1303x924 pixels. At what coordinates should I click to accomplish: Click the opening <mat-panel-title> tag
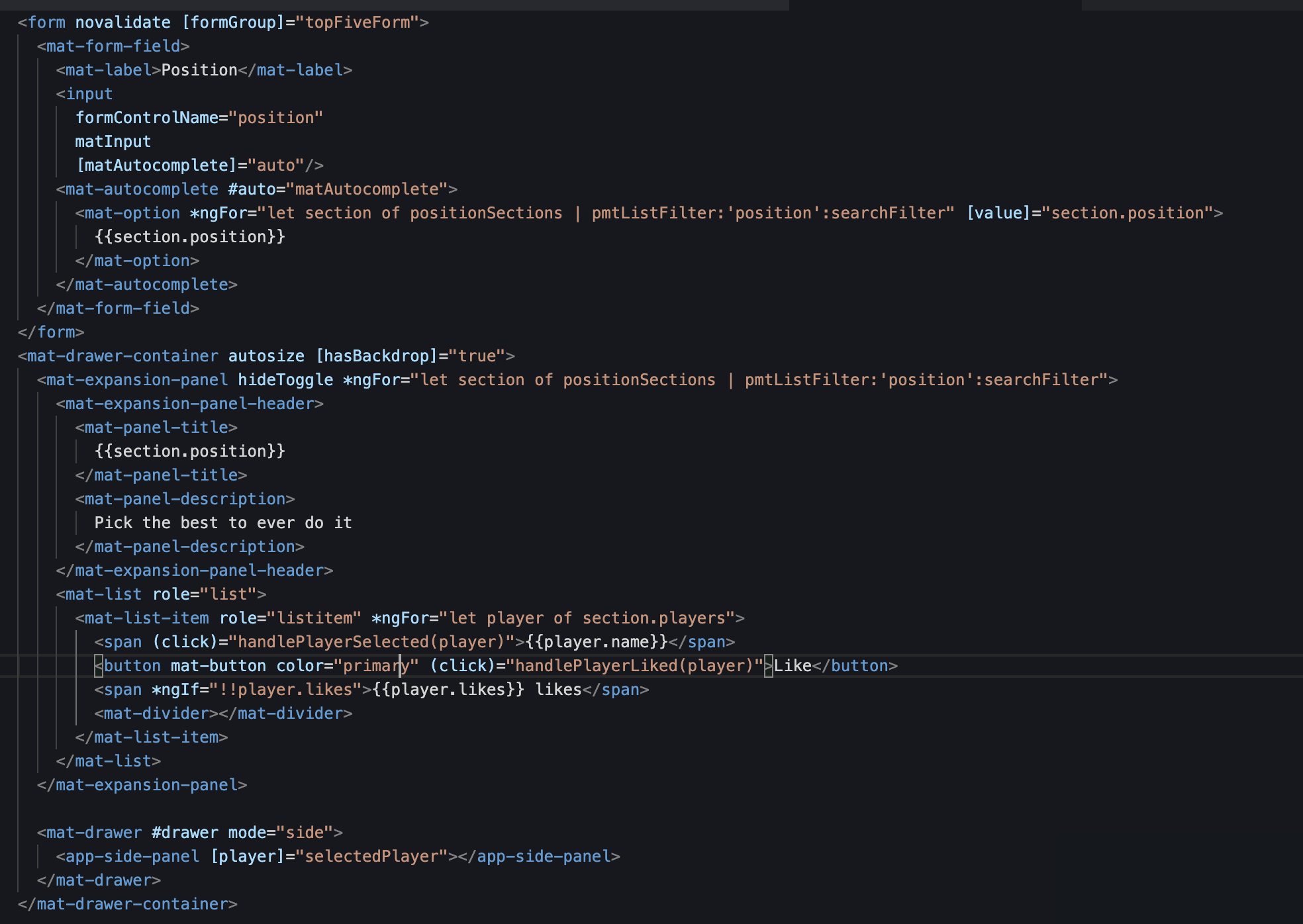tap(156, 428)
